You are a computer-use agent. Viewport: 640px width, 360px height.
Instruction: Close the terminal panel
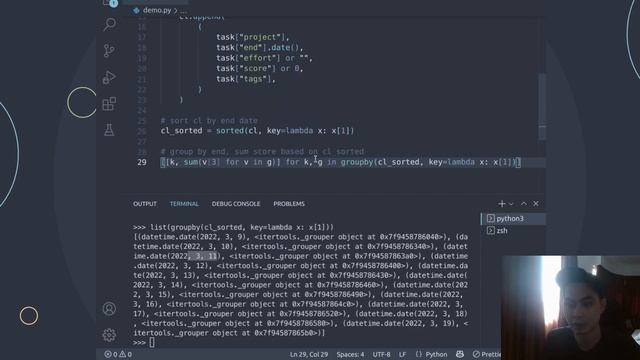coord(536,204)
